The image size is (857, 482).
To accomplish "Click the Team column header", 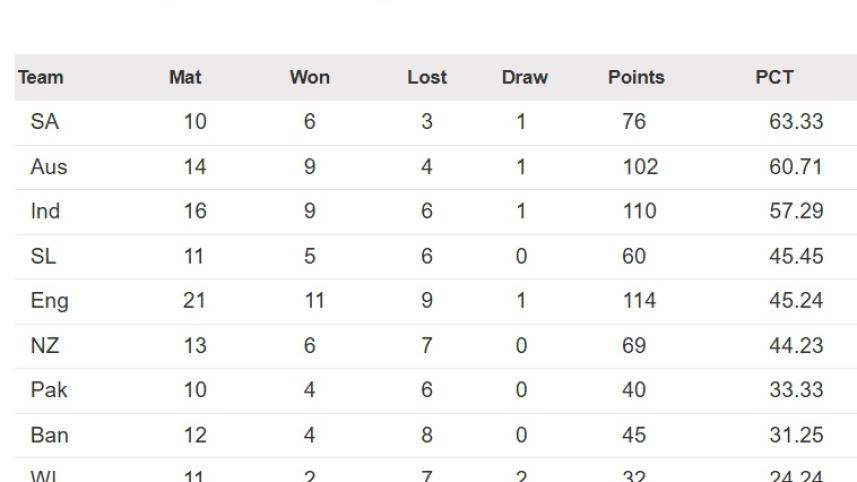I will click(x=41, y=77).
